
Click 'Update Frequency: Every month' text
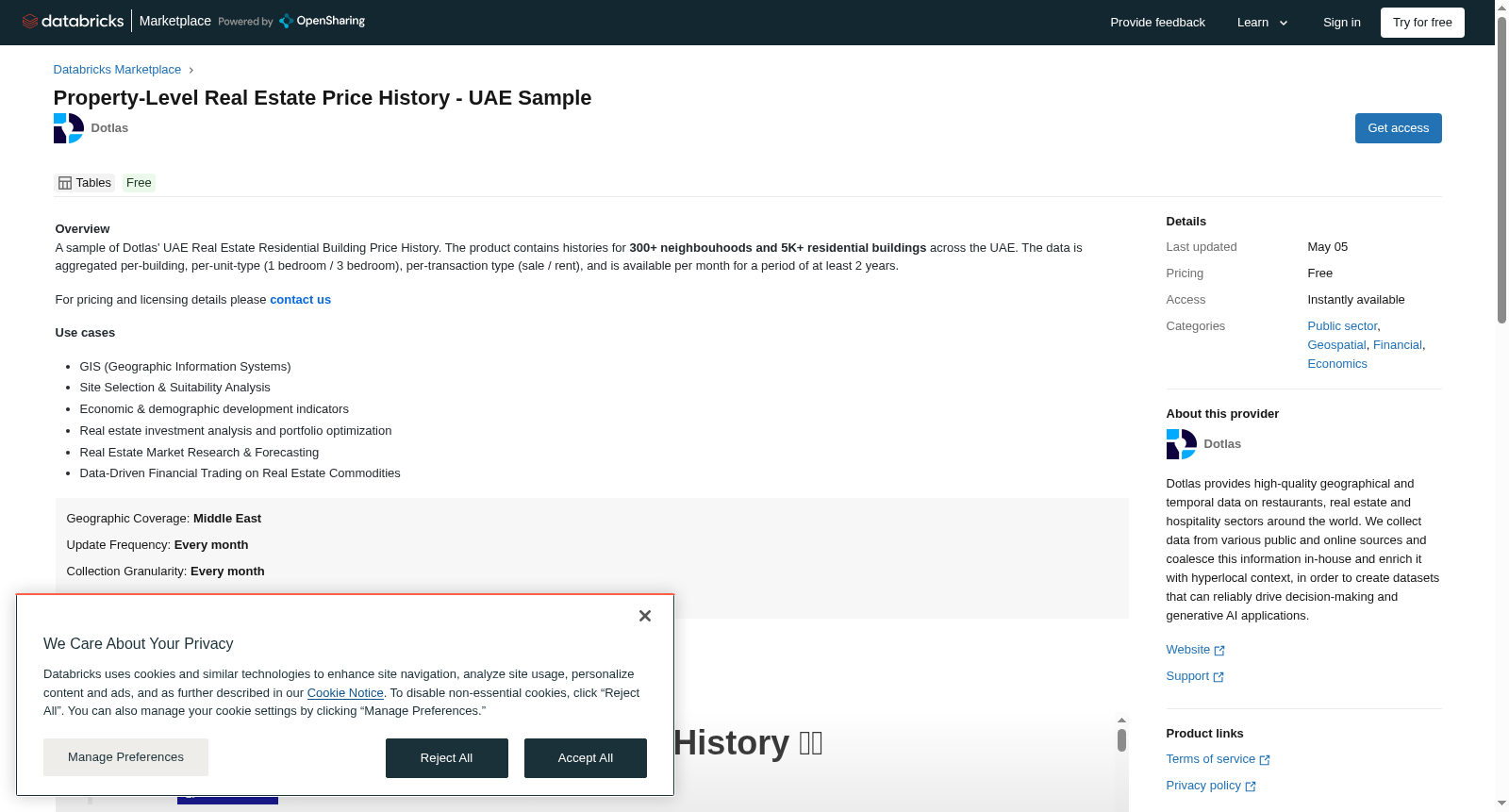point(158,545)
